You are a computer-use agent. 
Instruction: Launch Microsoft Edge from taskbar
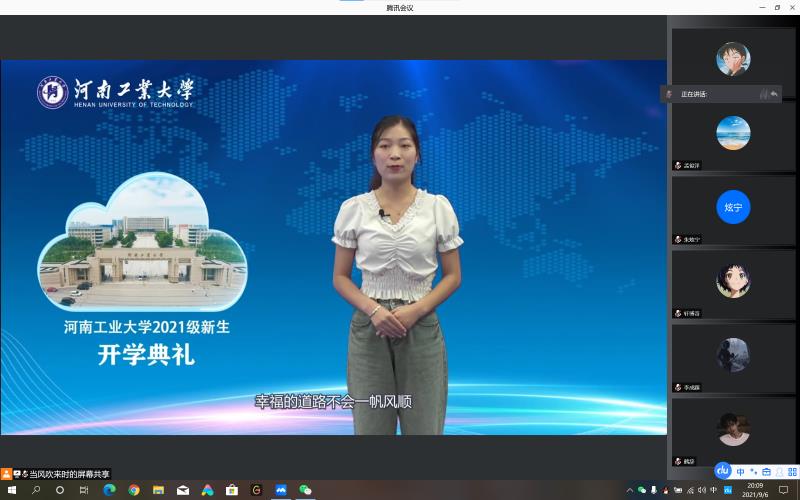tap(109, 490)
